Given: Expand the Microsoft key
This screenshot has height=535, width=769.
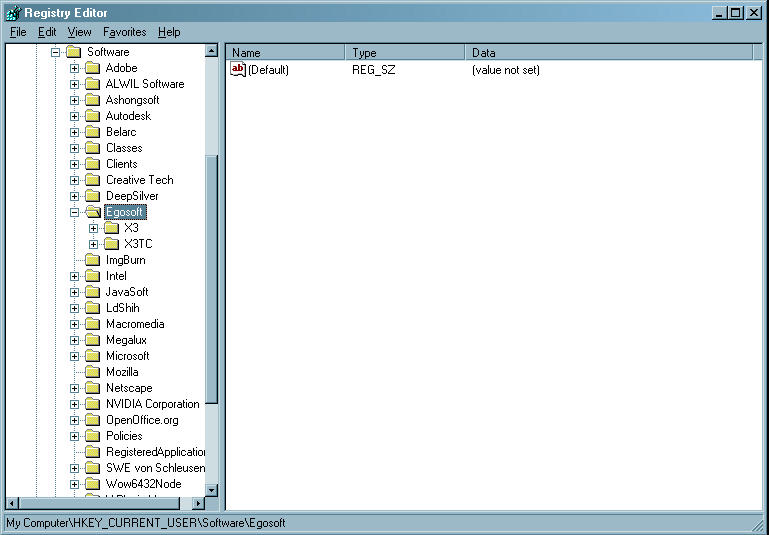Looking at the screenshot, I should pos(74,357).
